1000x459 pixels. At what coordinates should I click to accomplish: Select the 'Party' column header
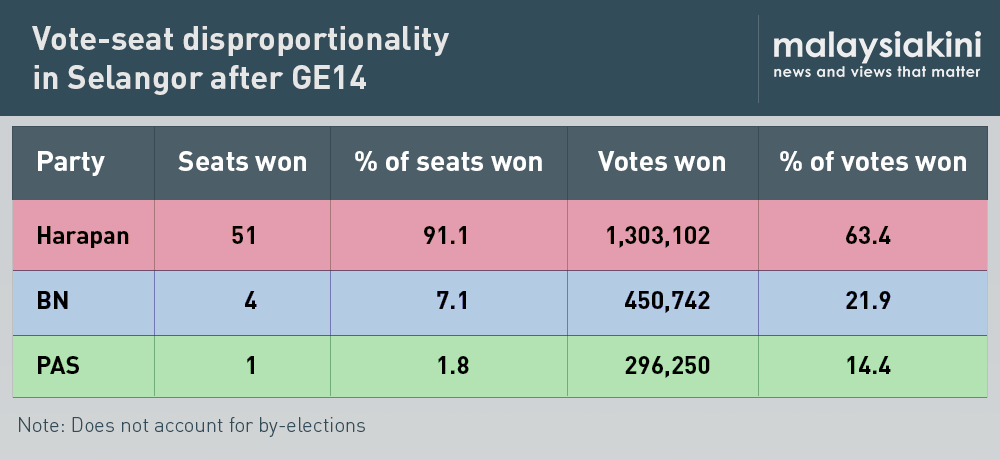coord(71,162)
